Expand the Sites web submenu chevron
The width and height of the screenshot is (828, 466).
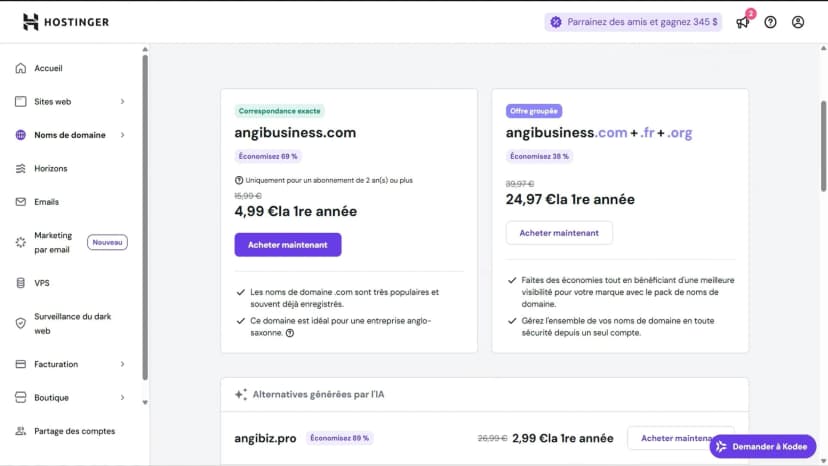pyautogui.click(x=122, y=101)
